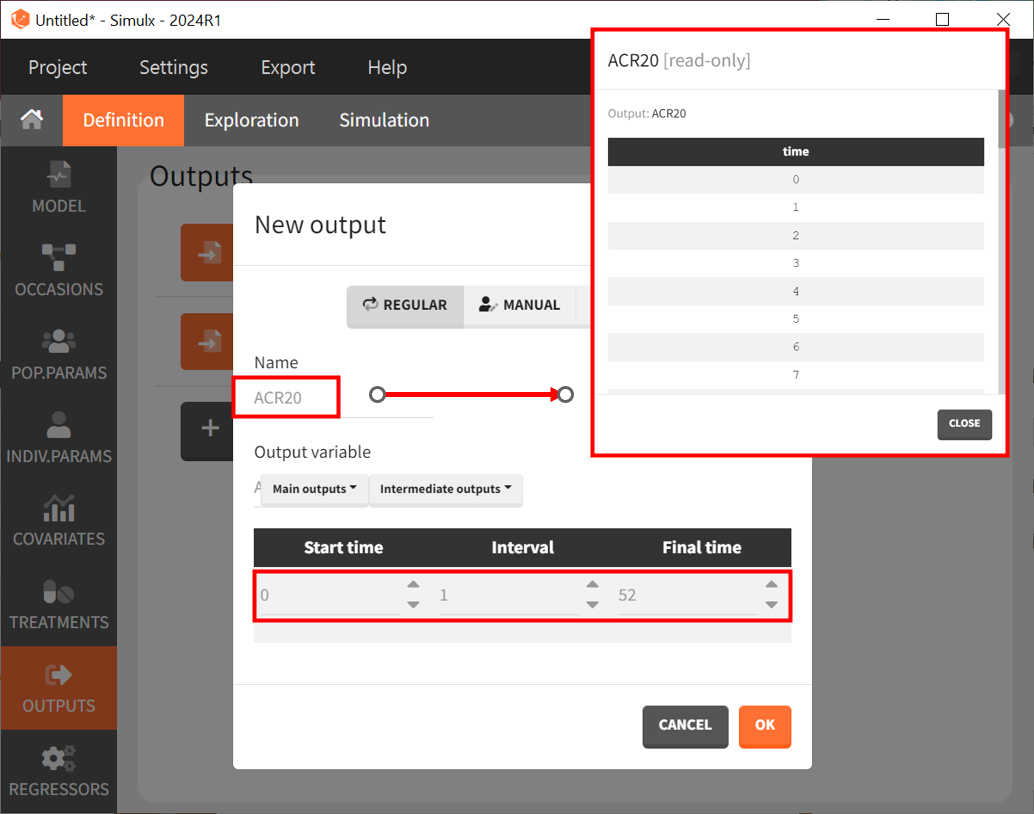Cancel the New output dialog
This screenshot has height=814, width=1034.
tap(684, 725)
